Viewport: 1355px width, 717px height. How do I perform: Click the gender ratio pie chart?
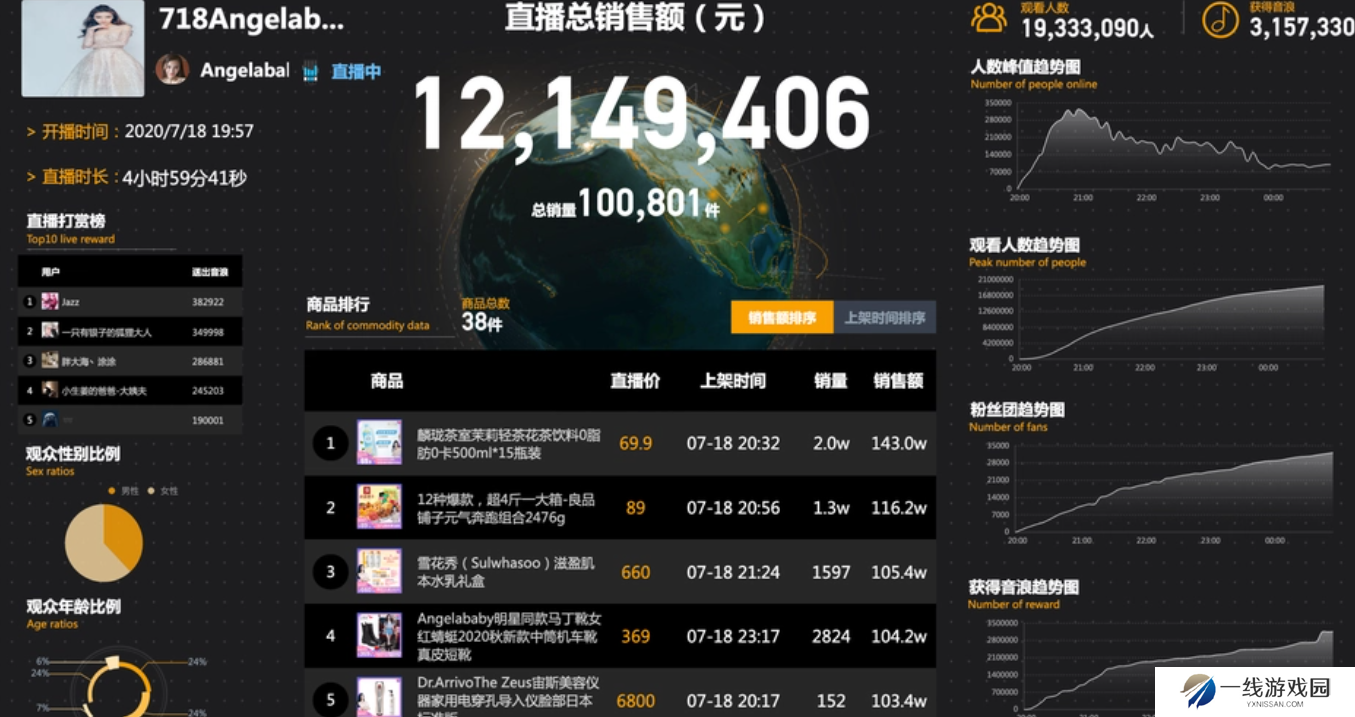click(x=104, y=543)
